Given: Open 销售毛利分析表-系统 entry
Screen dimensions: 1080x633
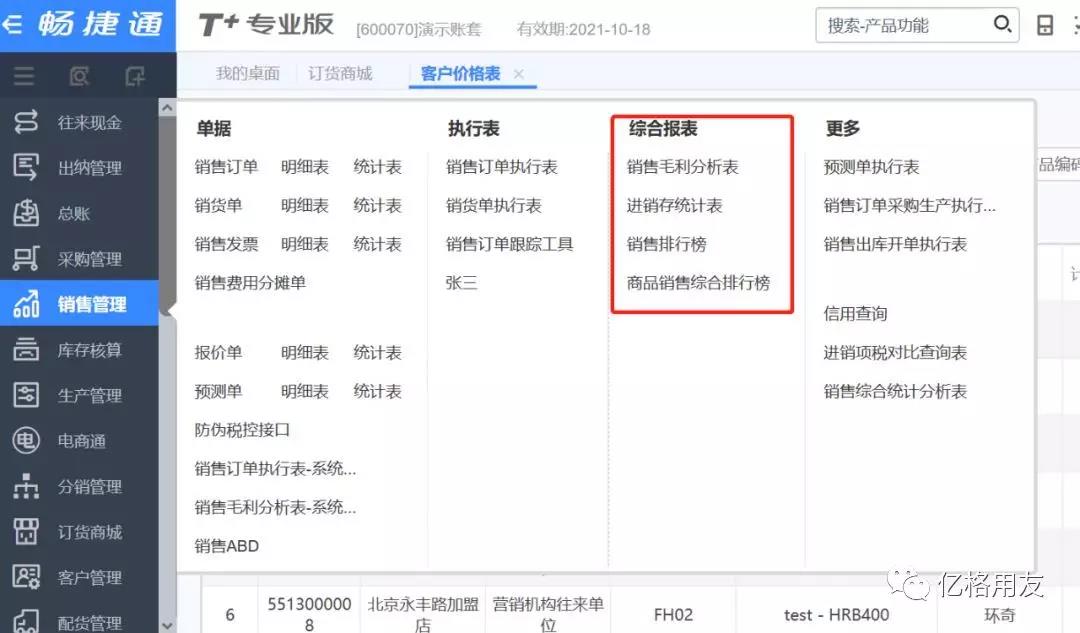Looking at the screenshot, I should coord(275,507).
